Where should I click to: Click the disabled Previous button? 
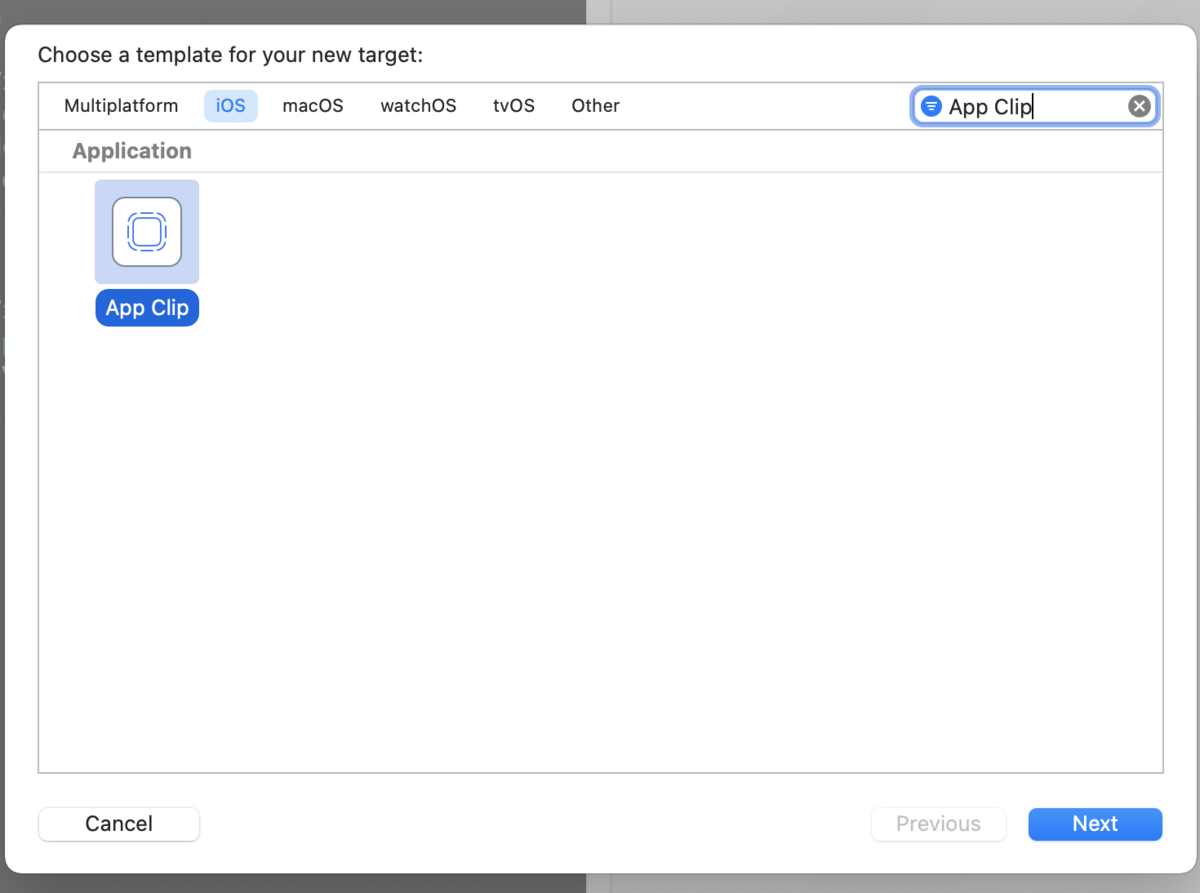tap(938, 823)
